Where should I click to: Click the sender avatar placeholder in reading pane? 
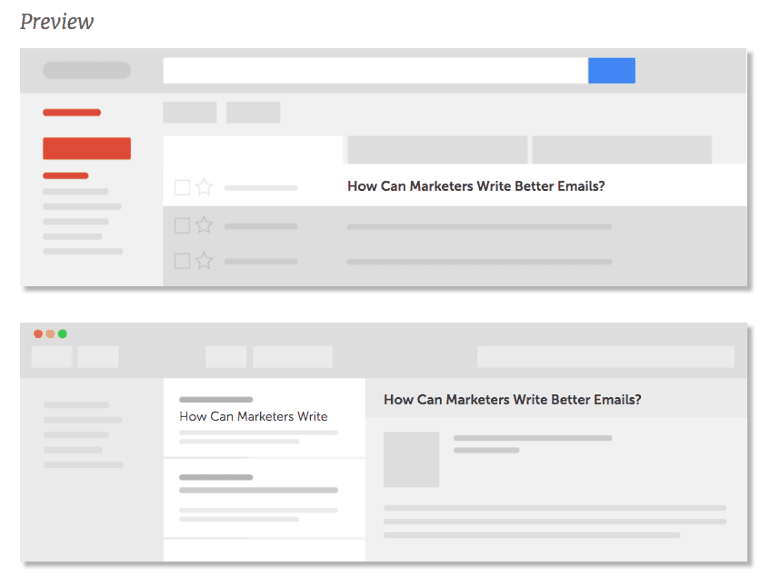click(411, 460)
